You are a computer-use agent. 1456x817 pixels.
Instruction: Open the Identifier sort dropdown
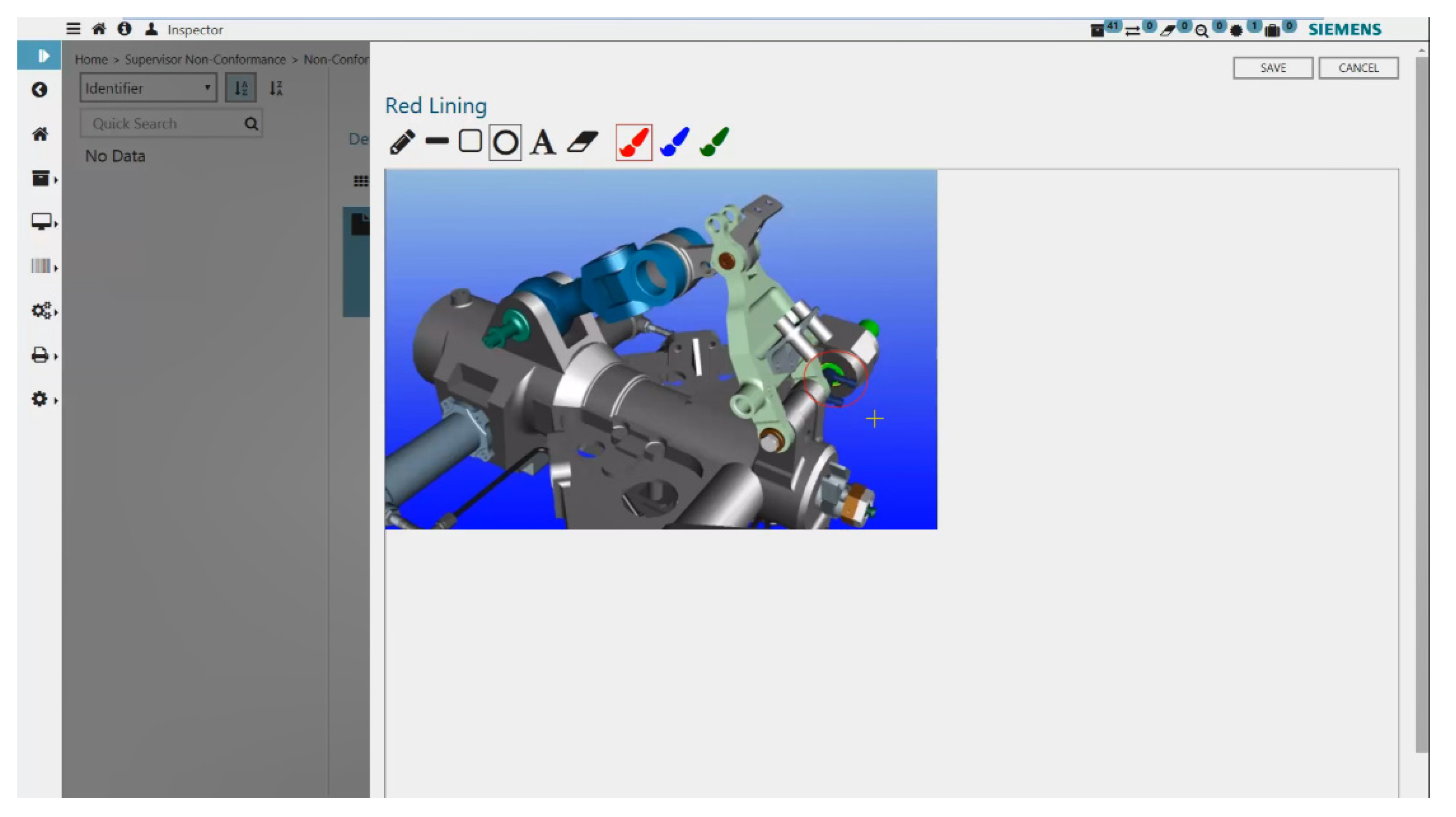[148, 88]
